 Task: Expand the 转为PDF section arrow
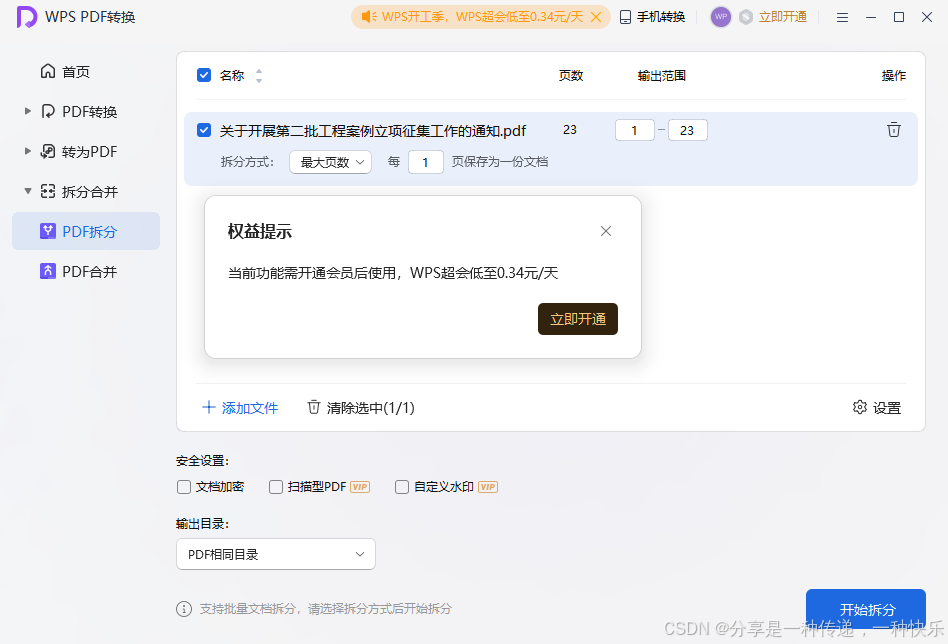28,151
